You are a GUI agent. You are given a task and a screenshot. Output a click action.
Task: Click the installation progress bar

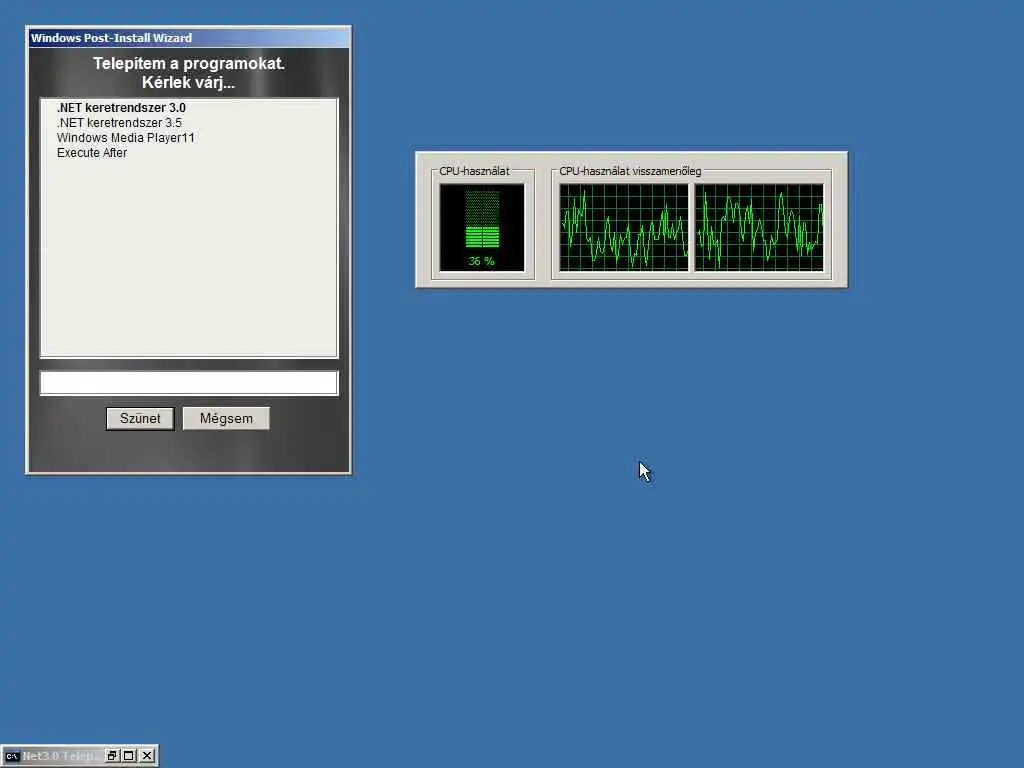click(x=189, y=383)
